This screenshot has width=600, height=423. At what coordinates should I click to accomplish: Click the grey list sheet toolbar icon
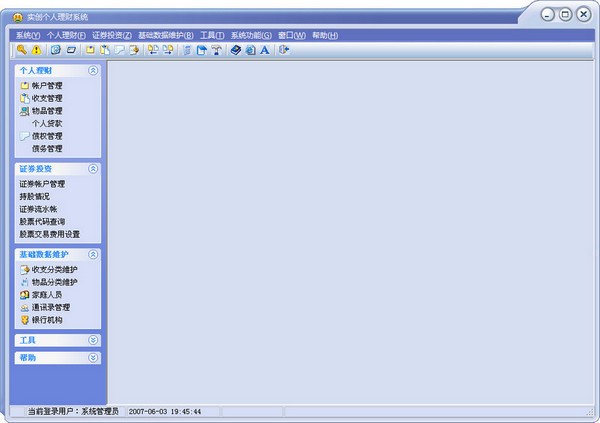(187, 50)
